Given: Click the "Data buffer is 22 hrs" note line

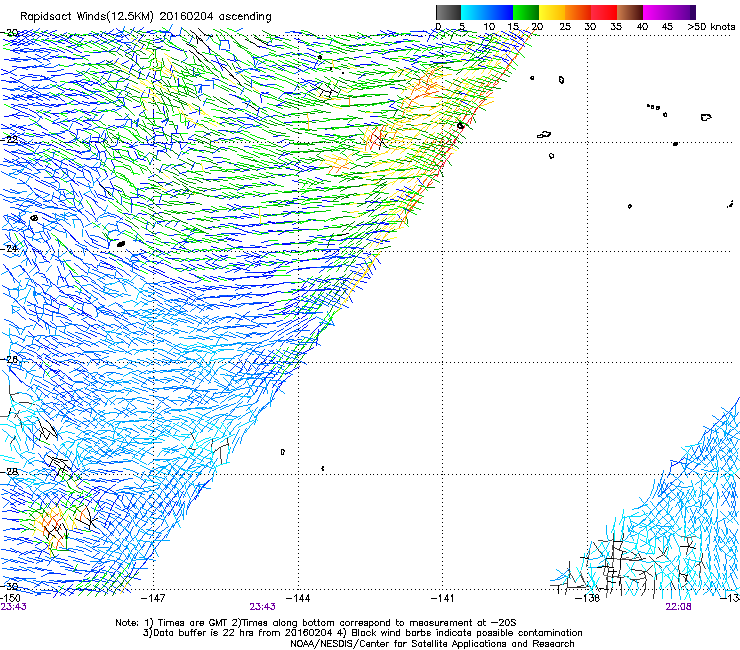Looking at the screenshot, I should pyautogui.click(x=362, y=633).
